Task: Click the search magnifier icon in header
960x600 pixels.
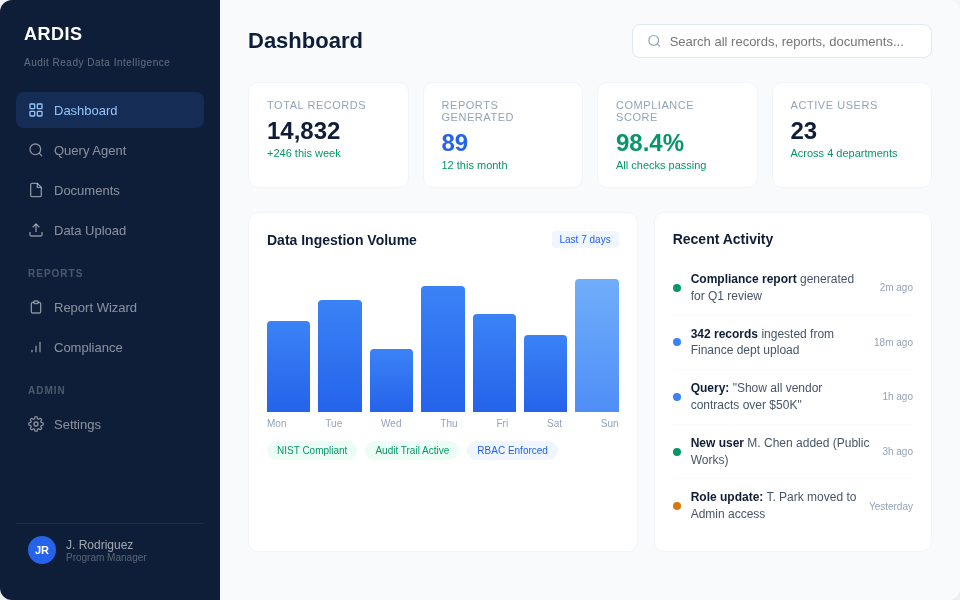Action: click(x=654, y=41)
